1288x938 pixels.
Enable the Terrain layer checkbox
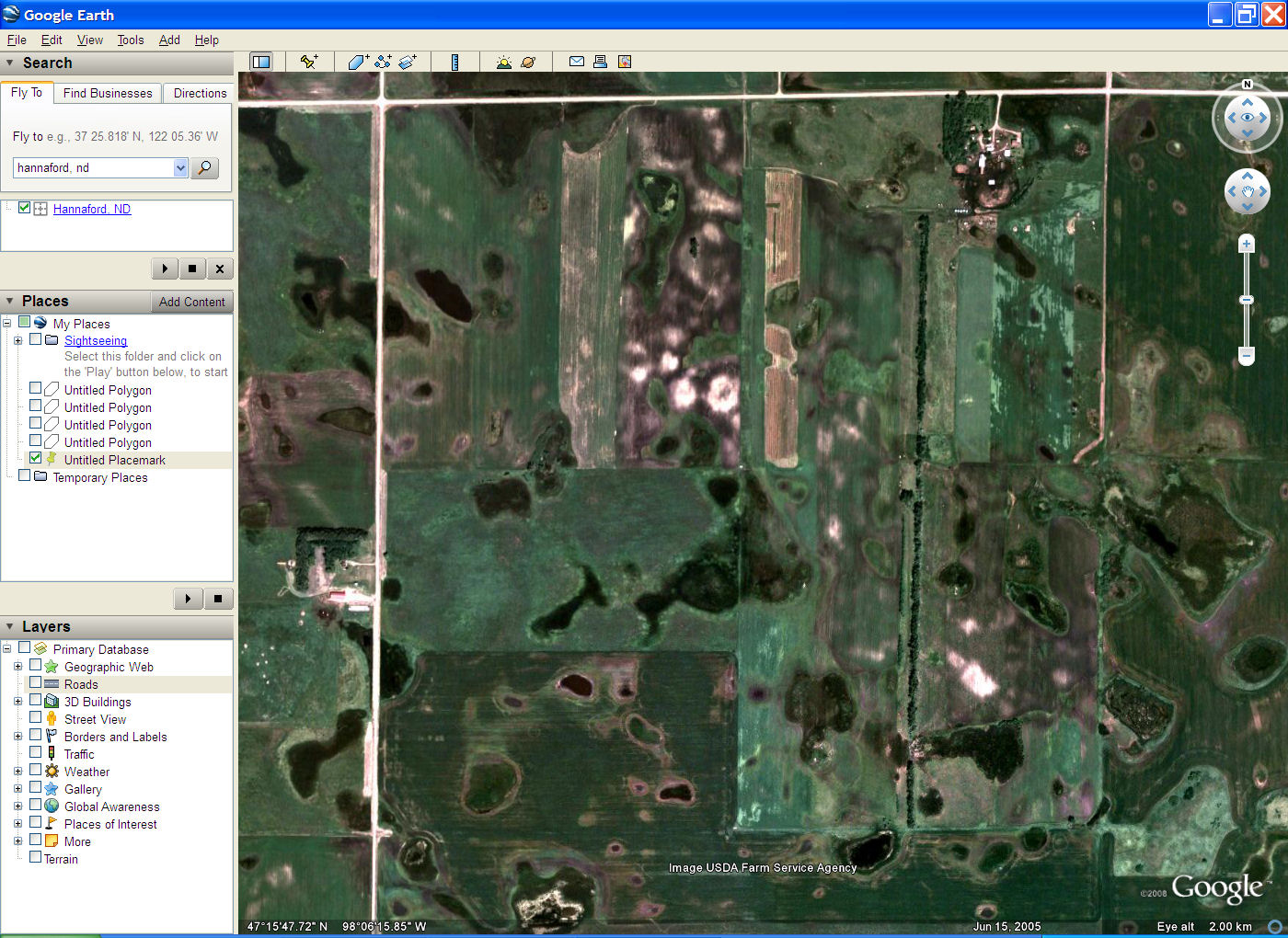click(36, 857)
